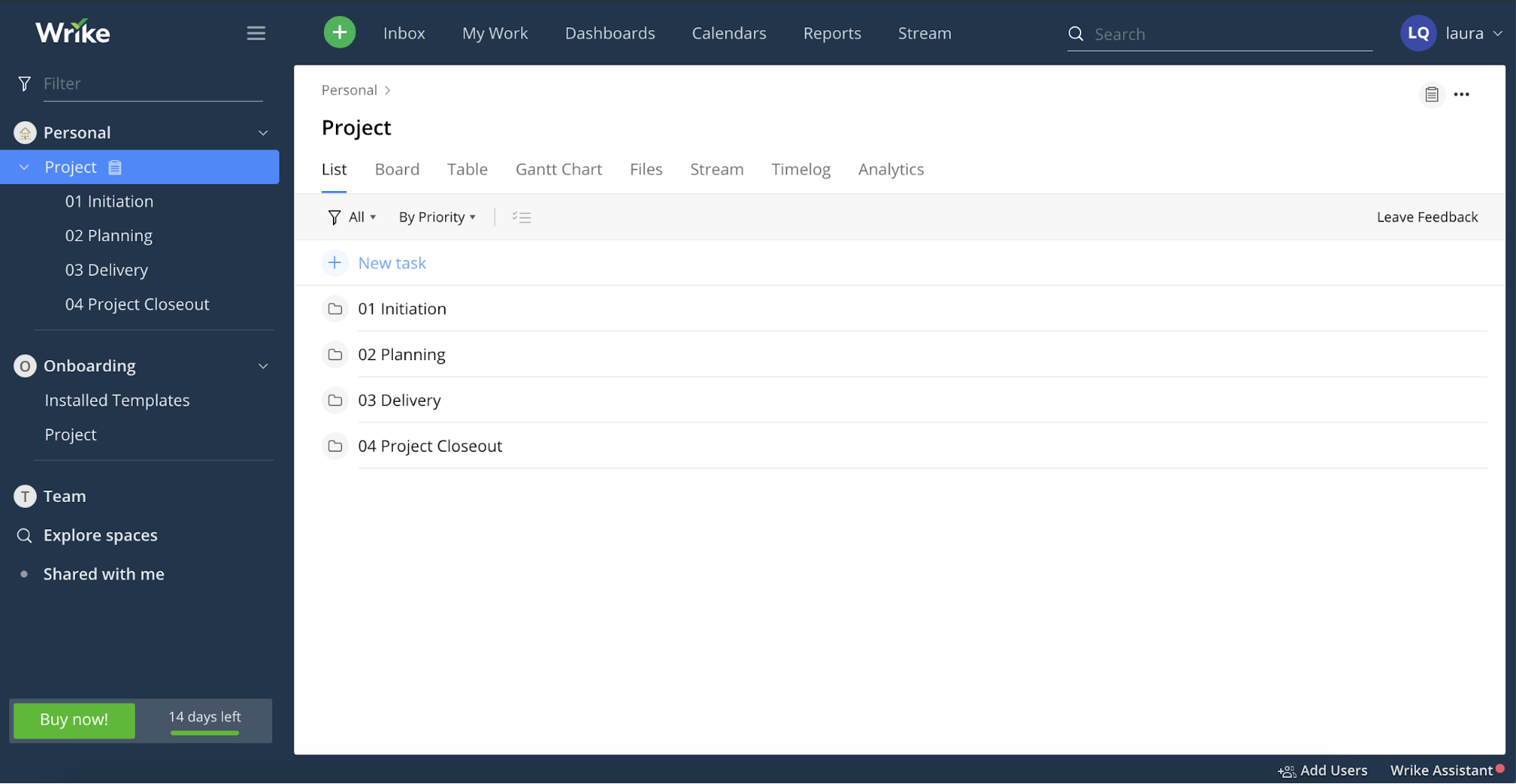Click the Buy now! button
This screenshot has height=784, width=1516.
coord(74,720)
